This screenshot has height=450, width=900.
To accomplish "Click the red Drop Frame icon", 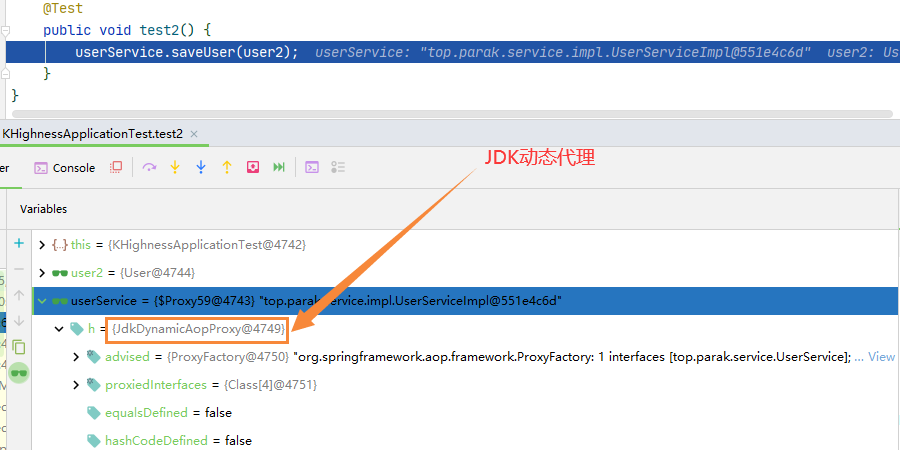I will [253, 167].
